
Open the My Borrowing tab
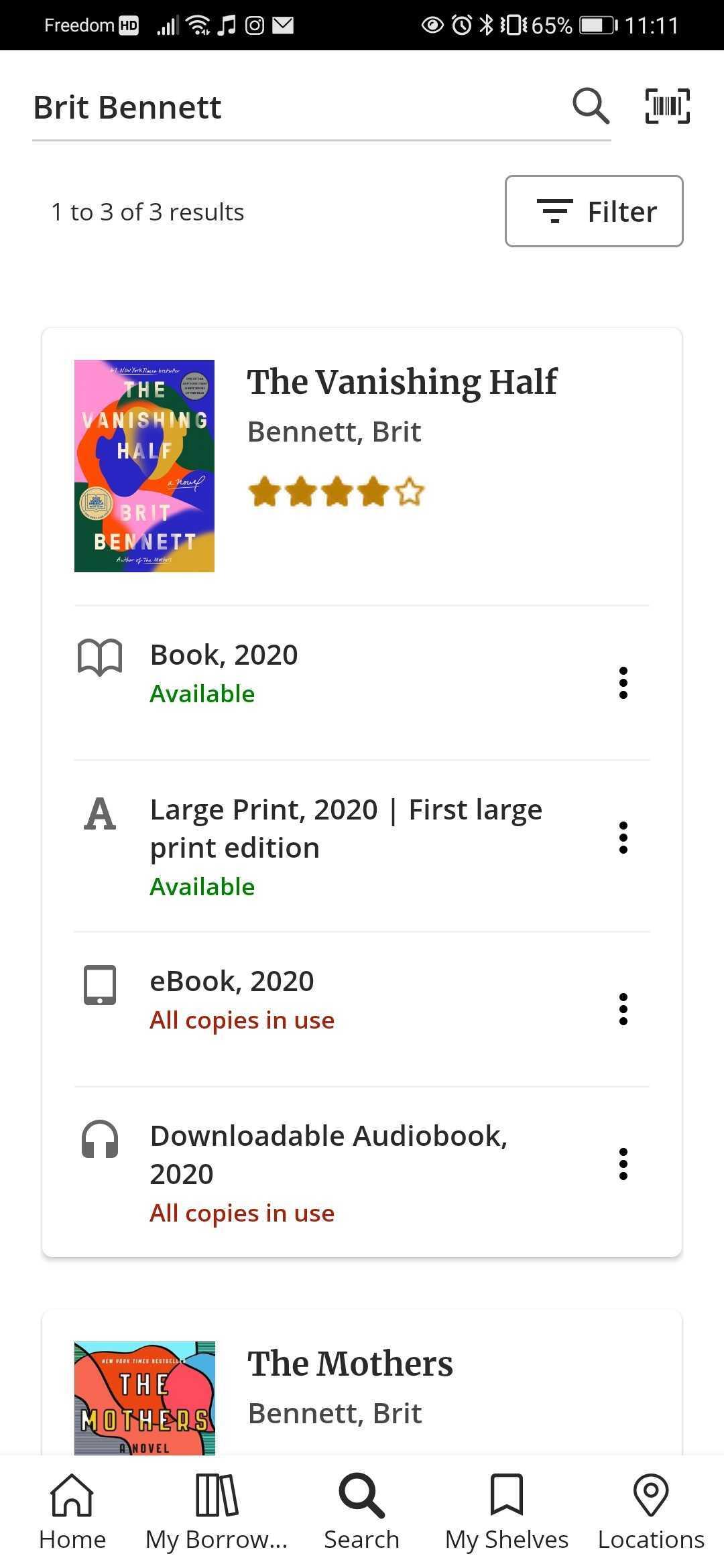pos(217,1512)
